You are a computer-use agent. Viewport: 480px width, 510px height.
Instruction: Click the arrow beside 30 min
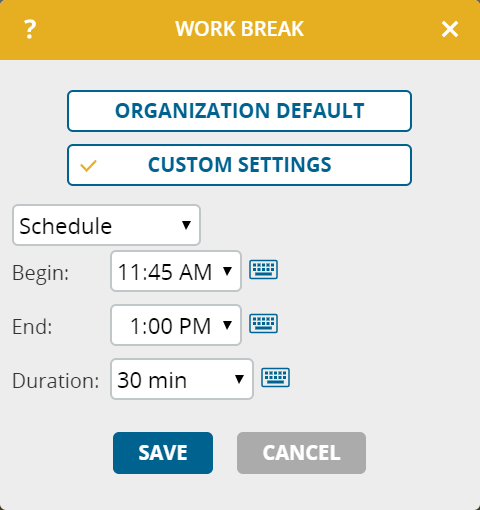[239, 379]
